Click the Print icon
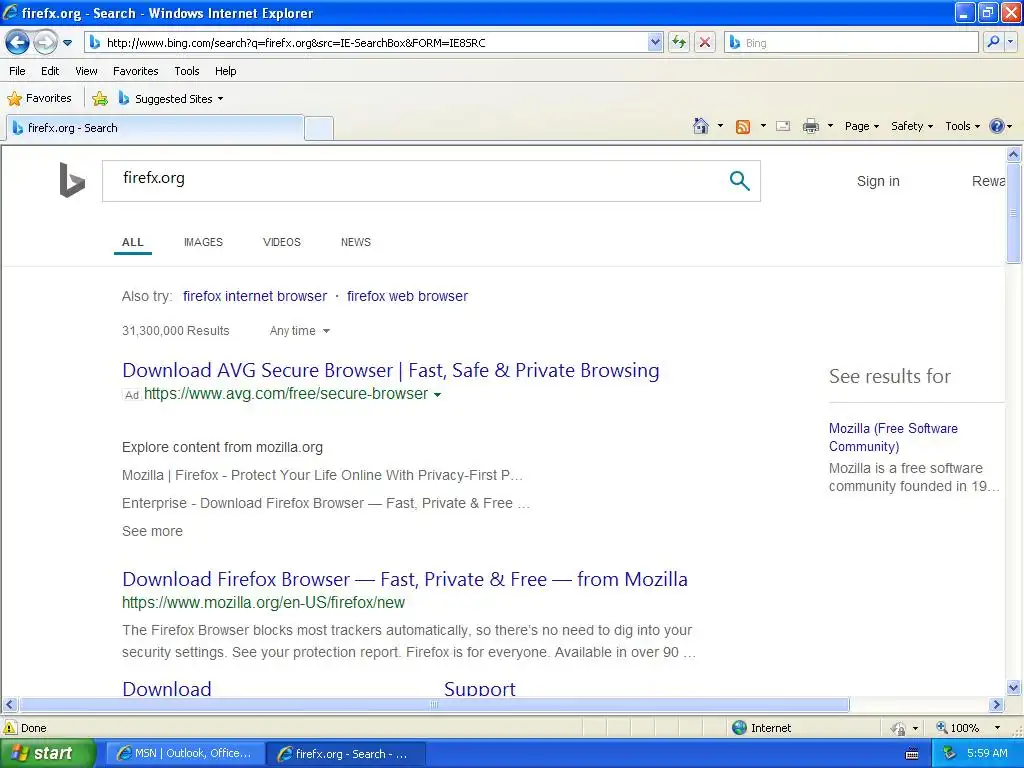This screenshot has height=768, width=1024. coord(810,126)
